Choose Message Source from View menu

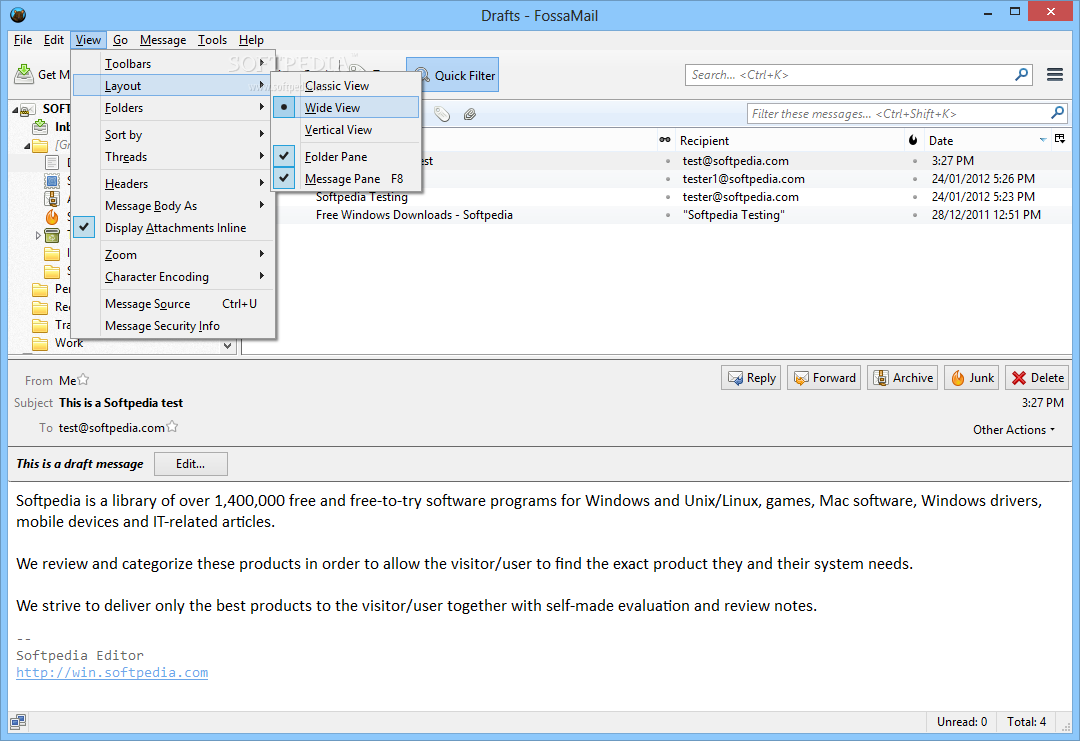point(174,304)
